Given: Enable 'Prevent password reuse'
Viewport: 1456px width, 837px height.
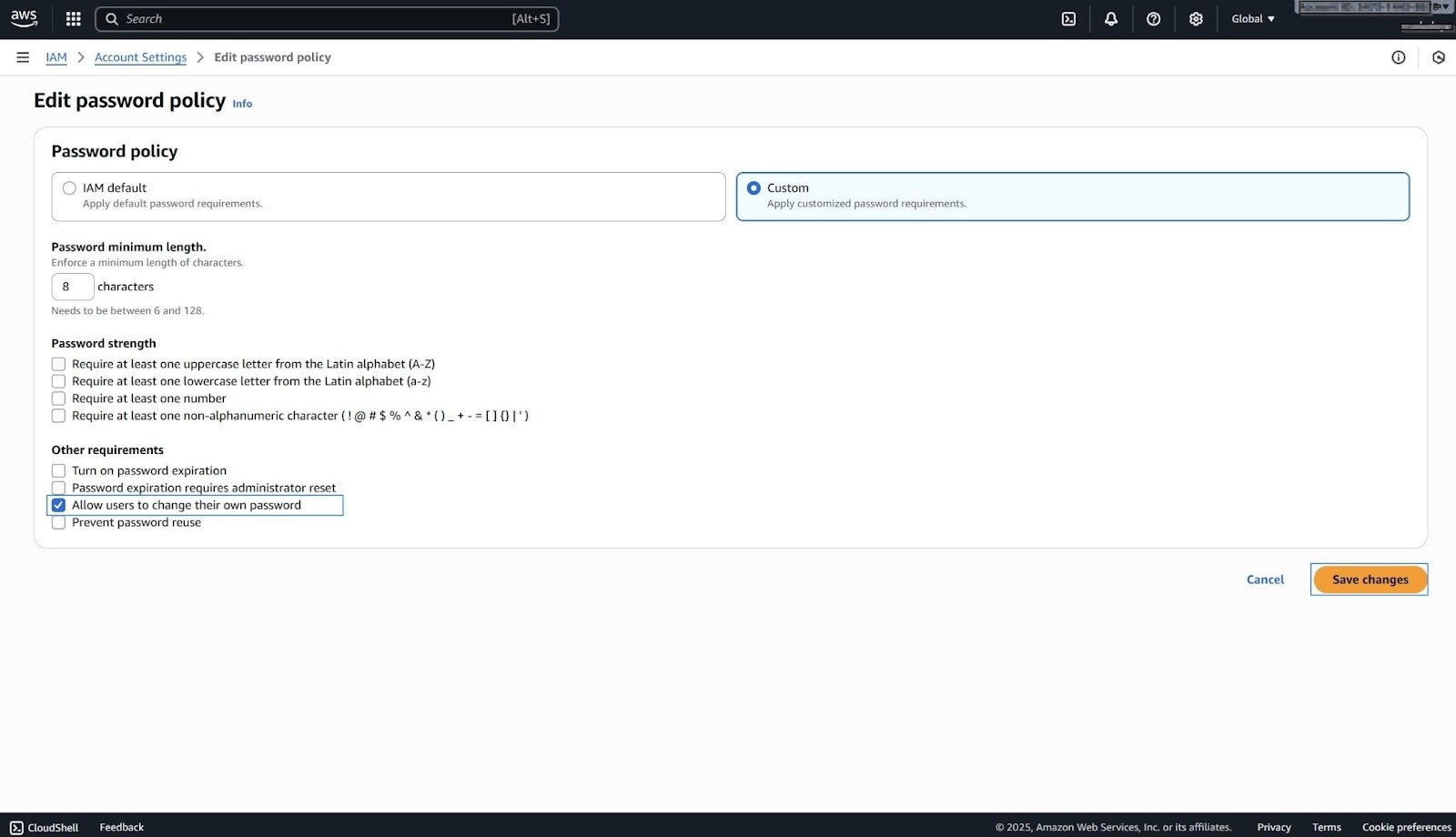Looking at the screenshot, I should [58, 522].
